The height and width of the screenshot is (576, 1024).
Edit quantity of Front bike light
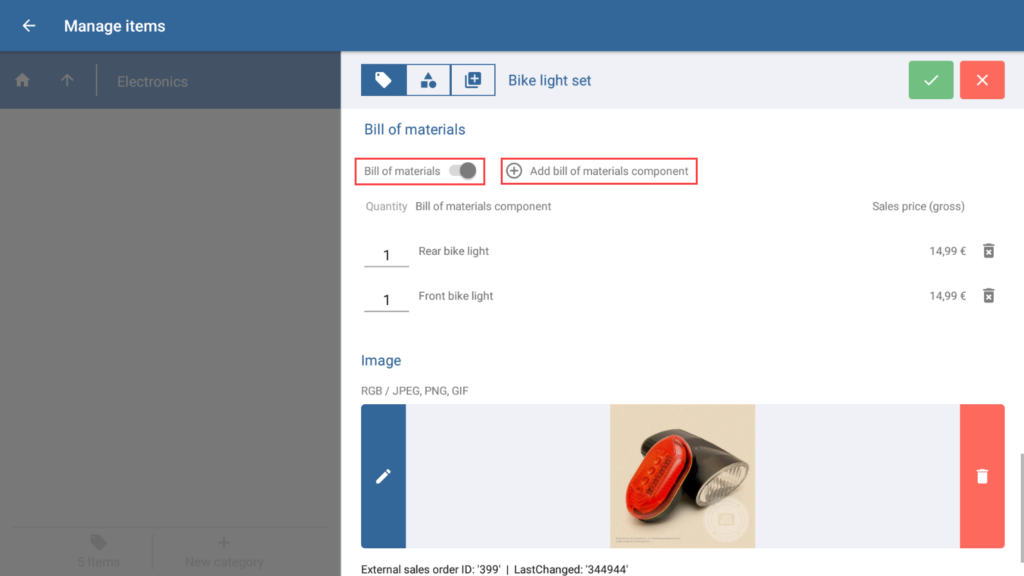click(x=386, y=300)
